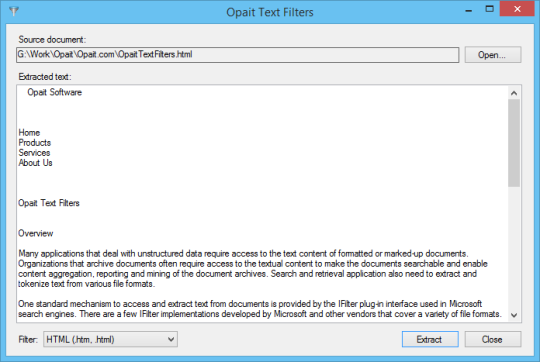
Task: Click the 'Extracted text:' label
Action: [45, 76]
